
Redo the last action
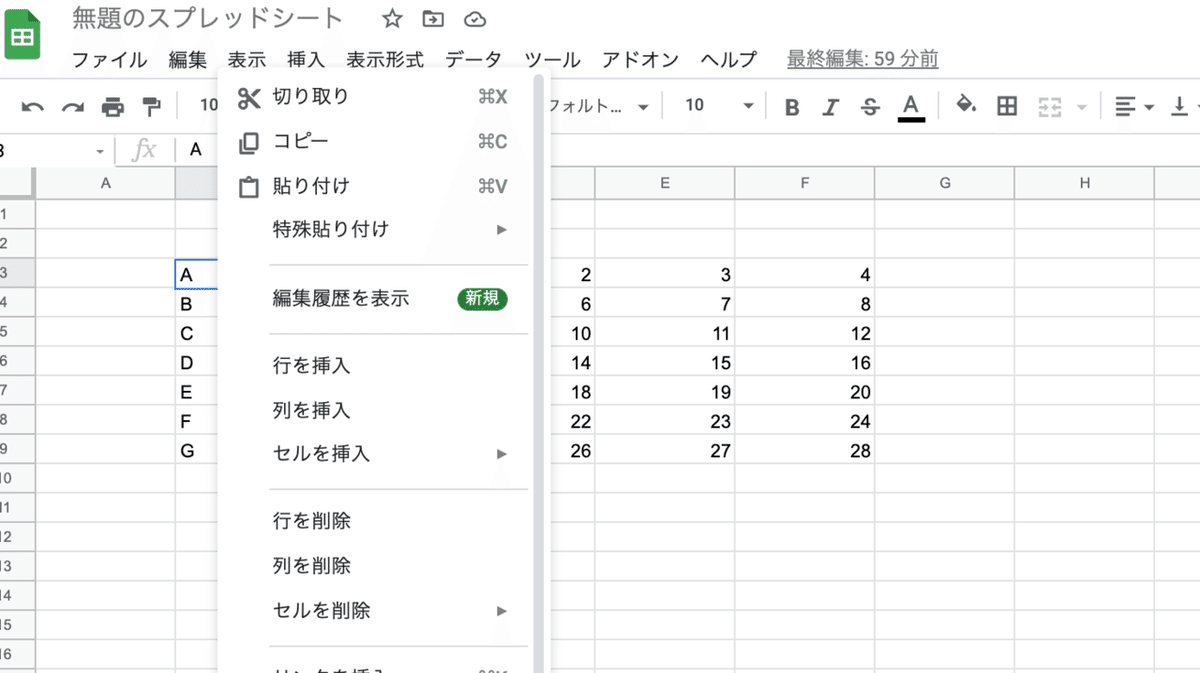[72, 105]
